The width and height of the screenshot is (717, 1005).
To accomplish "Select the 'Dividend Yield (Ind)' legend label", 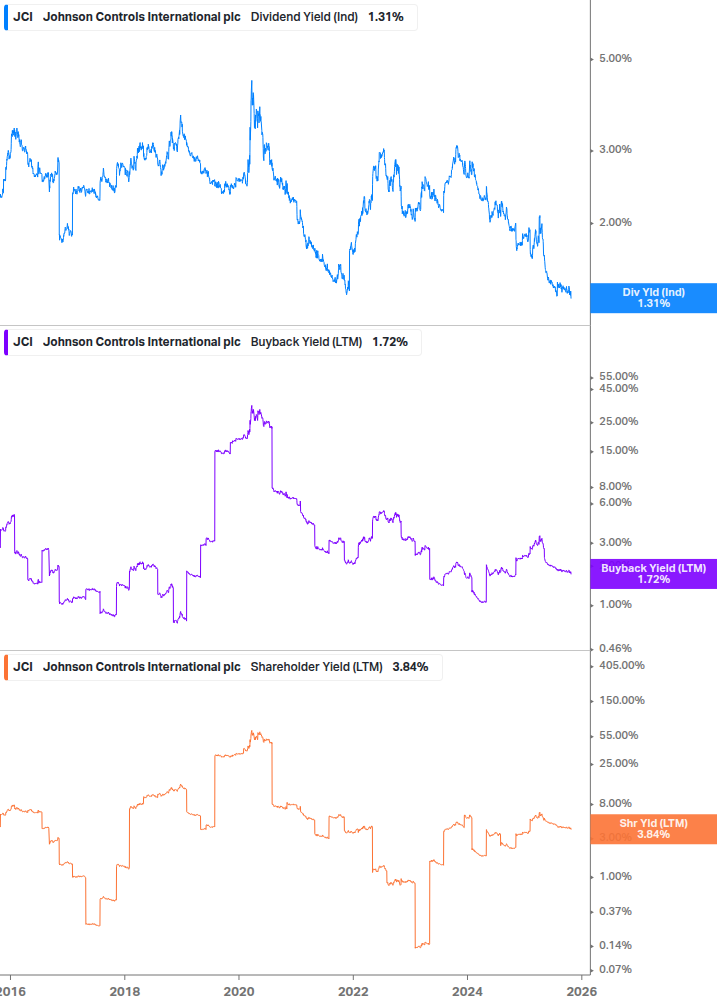I will [304, 17].
